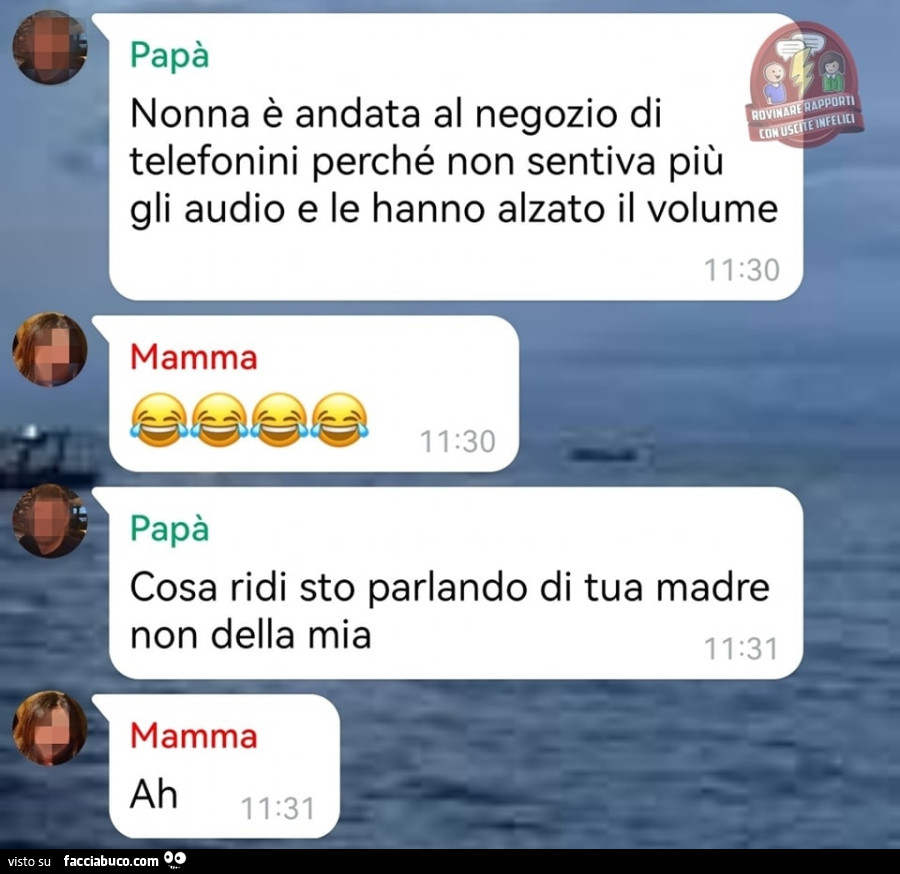Open Papà's avatar on the first message
Viewport: 900px width, 874px height.
tap(50, 47)
